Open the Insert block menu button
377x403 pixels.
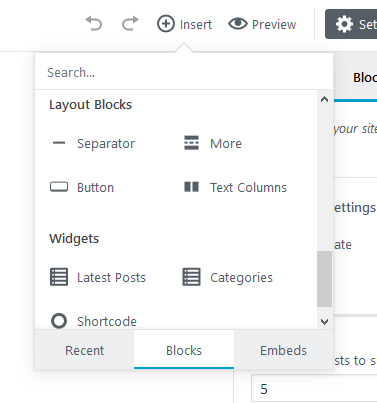coord(184,24)
